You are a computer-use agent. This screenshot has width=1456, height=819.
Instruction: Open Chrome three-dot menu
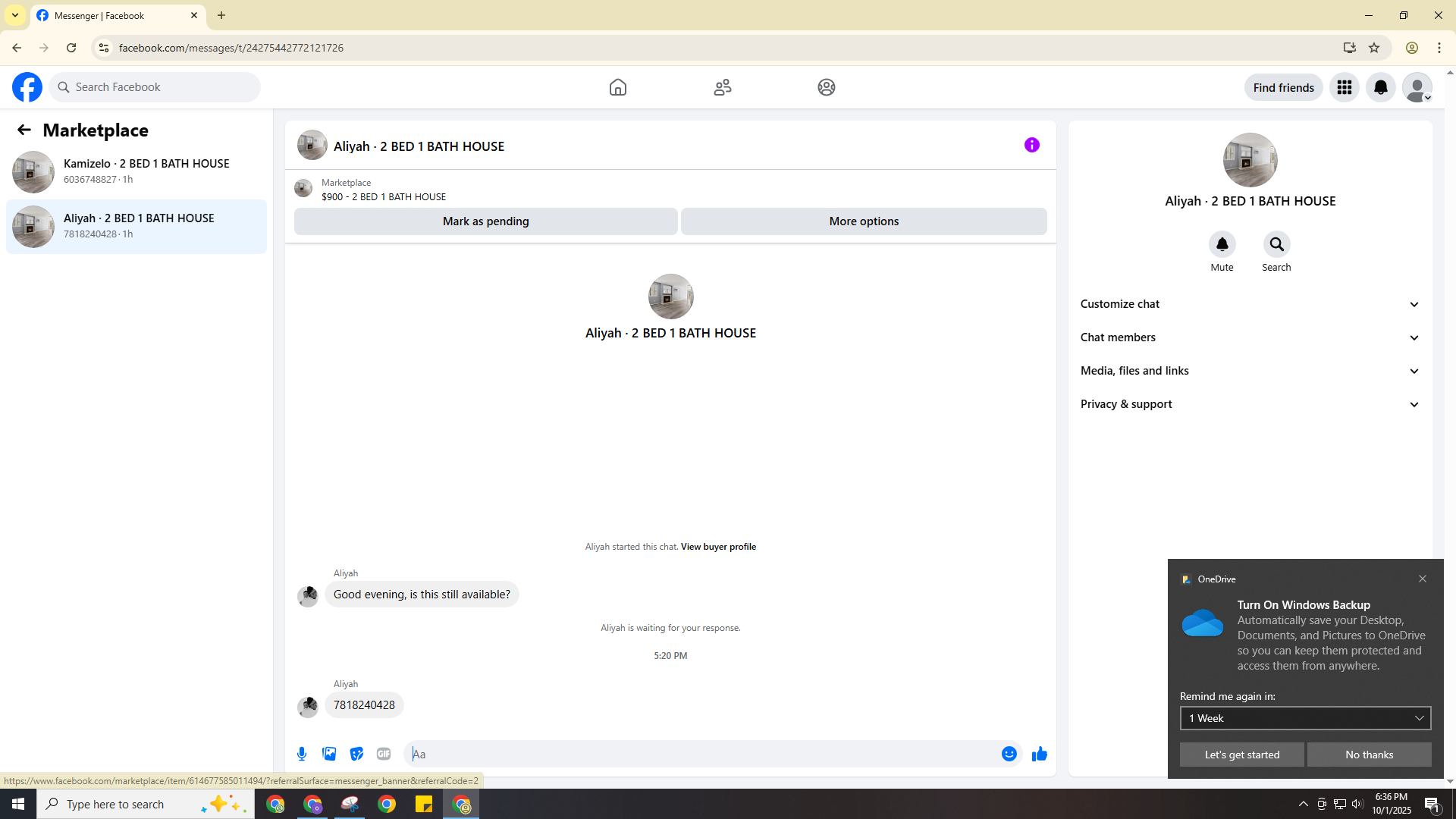tap(1439, 48)
